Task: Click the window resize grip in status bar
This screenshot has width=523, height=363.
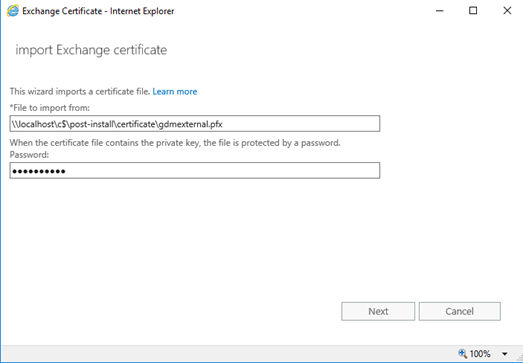Action: coord(519,359)
